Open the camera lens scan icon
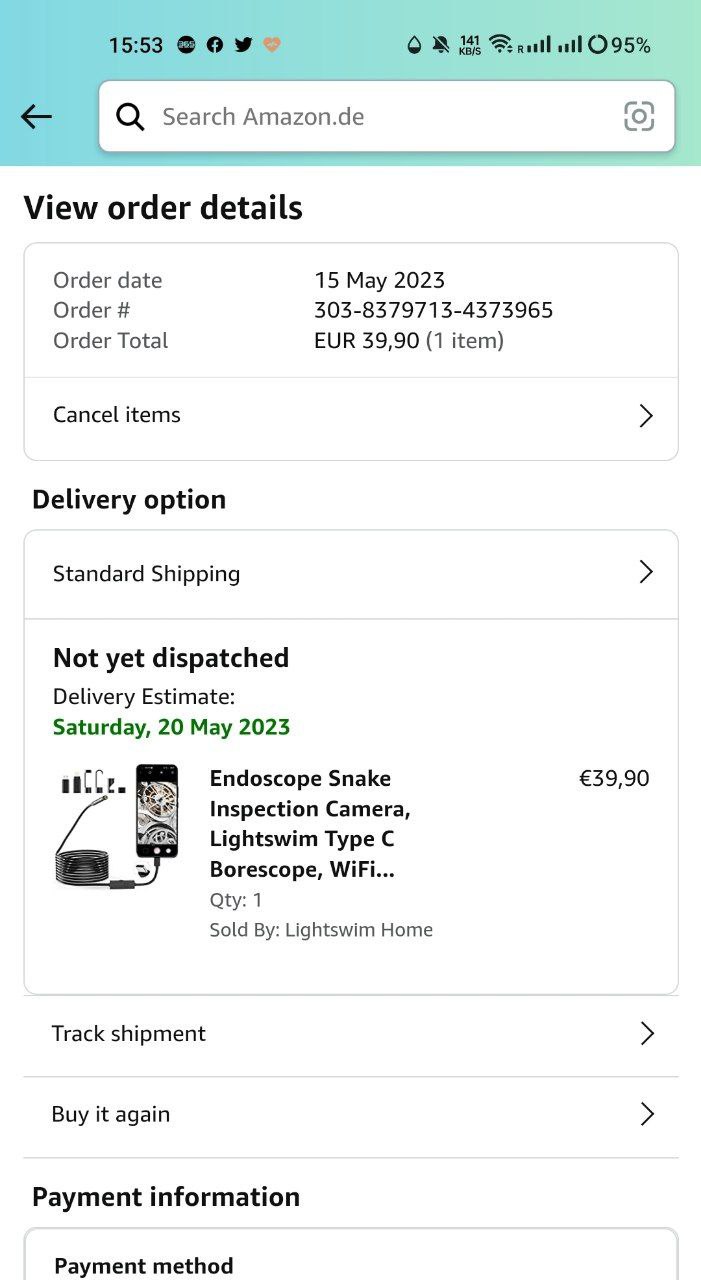This screenshot has width=701, height=1280. (x=639, y=117)
